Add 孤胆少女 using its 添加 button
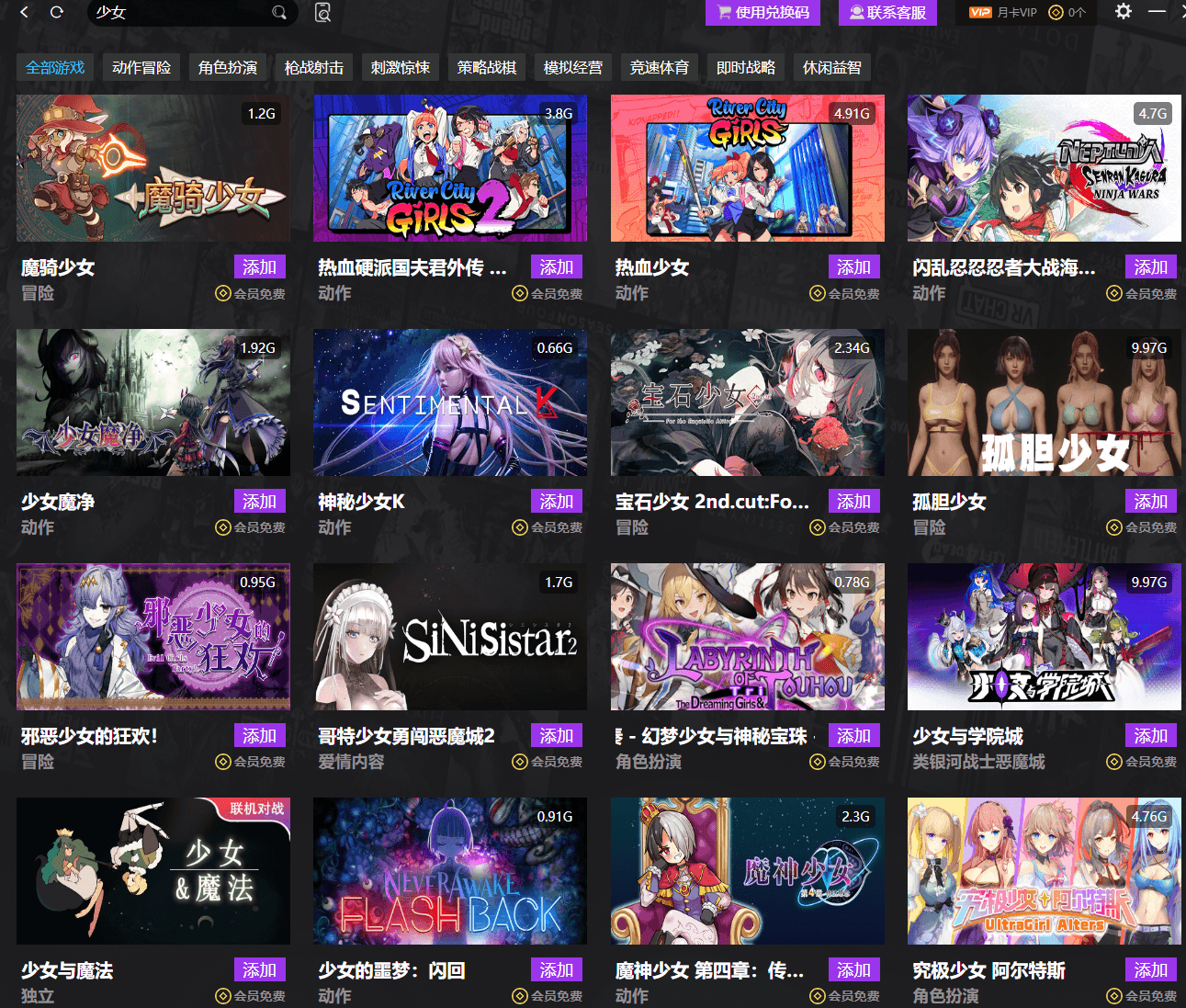Screen dimensions: 1186x1008 [1151, 501]
